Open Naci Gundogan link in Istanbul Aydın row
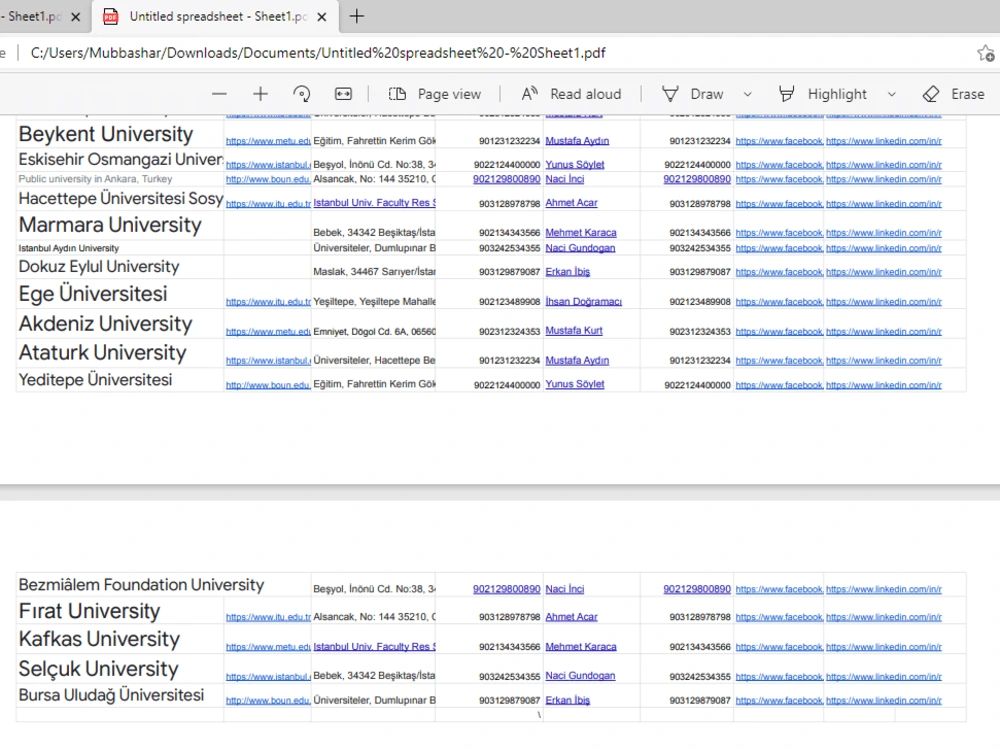 (x=580, y=247)
